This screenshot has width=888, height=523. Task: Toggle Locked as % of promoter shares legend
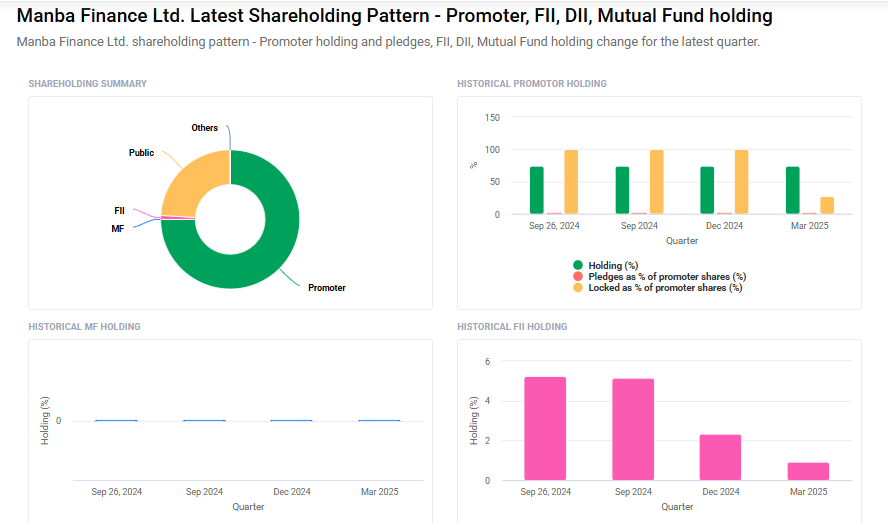(x=658, y=288)
